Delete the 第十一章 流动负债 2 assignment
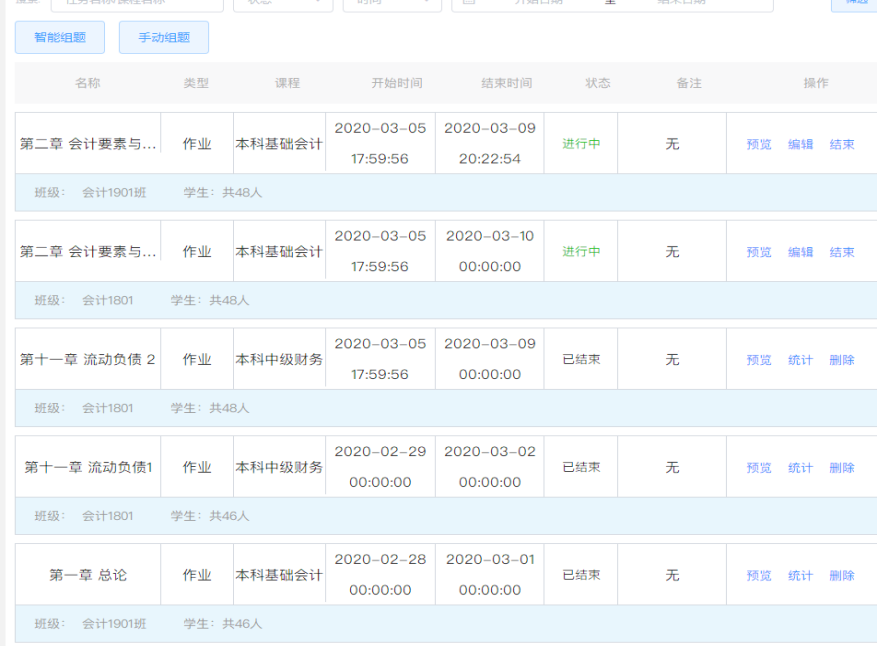The width and height of the screenshot is (877, 647). [842, 360]
